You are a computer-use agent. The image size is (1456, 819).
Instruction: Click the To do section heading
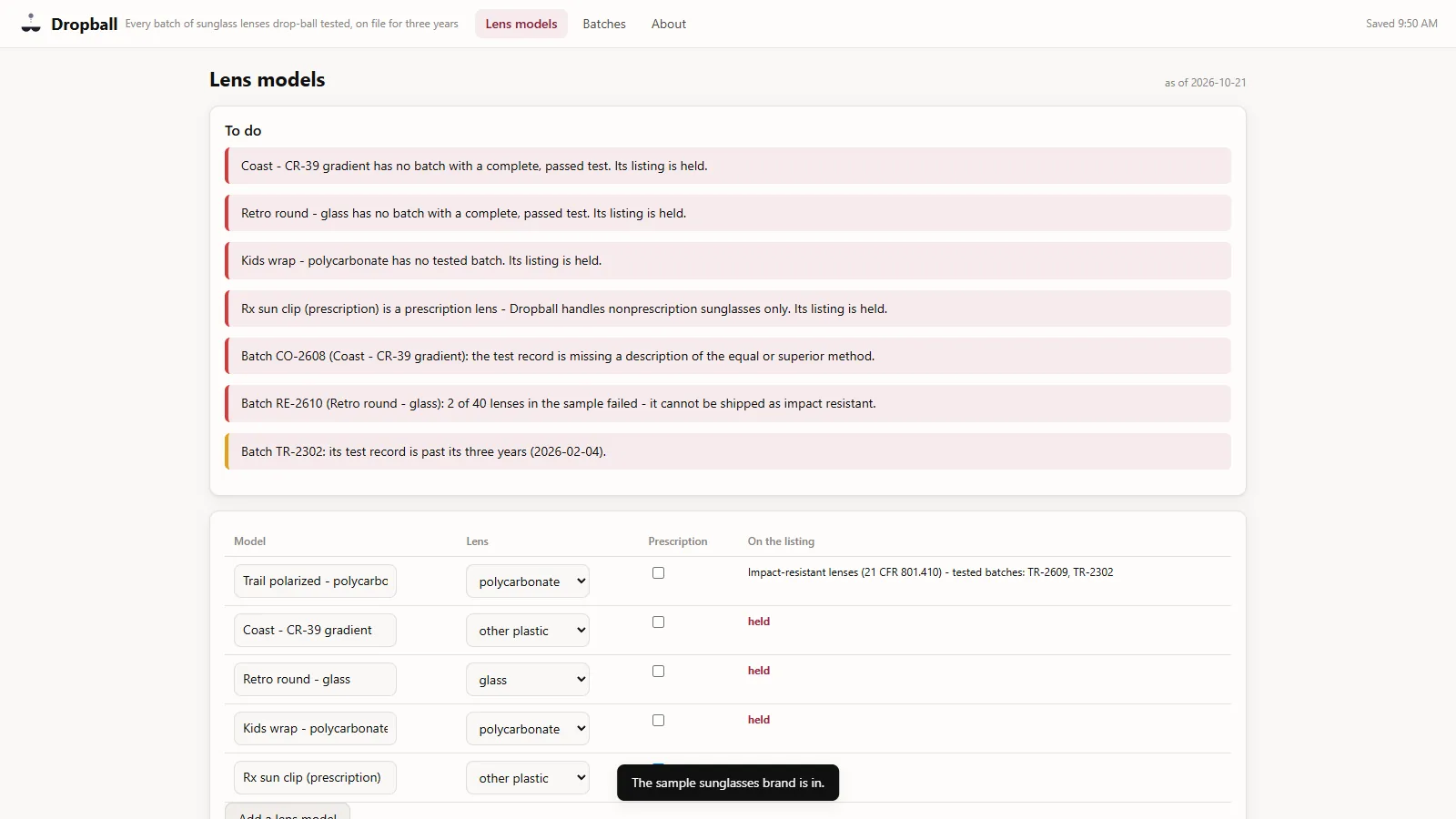[x=243, y=131]
